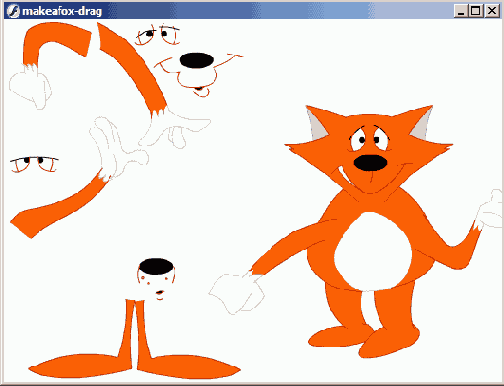This screenshot has height=386, width=504.
Task: Click the fox's outstretched gloved hand
Action: [236, 293]
